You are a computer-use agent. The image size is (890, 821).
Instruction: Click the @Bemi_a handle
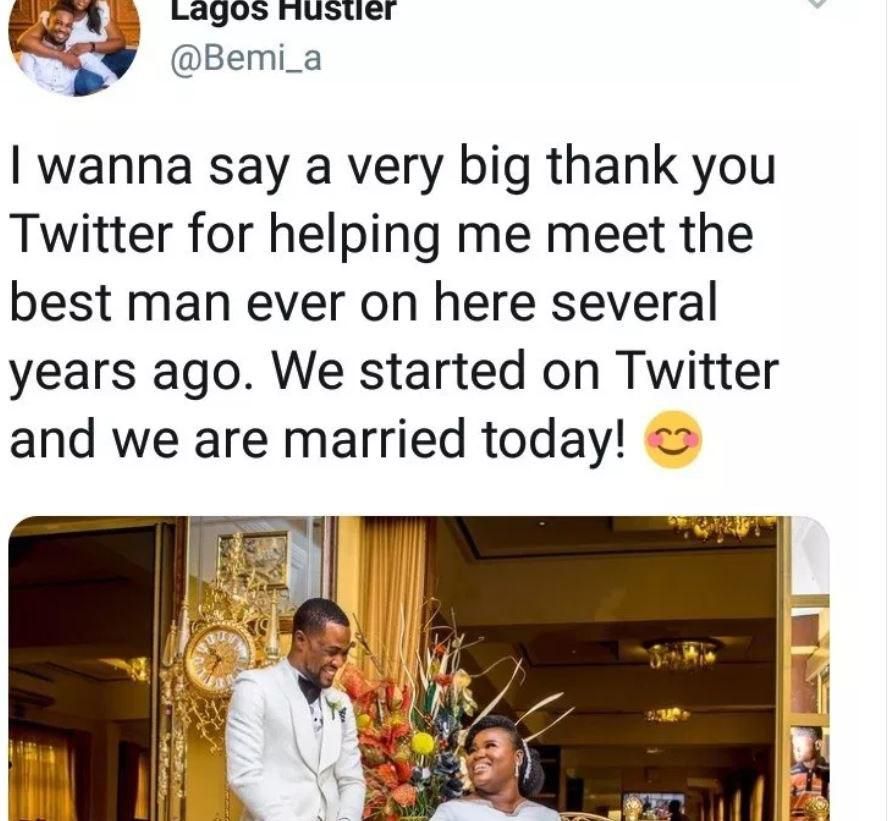coord(247,60)
